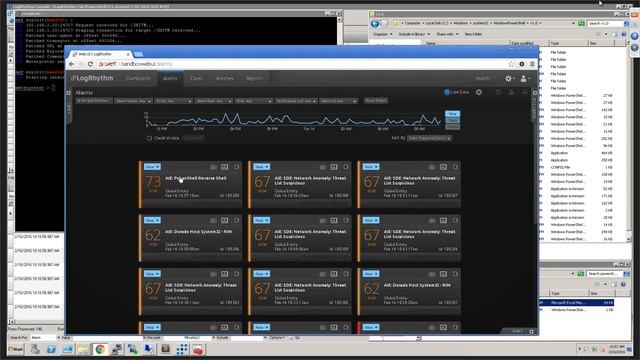This screenshot has height=360, width=640.
Task: Switch to the Reports tab
Action: [x=254, y=78]
